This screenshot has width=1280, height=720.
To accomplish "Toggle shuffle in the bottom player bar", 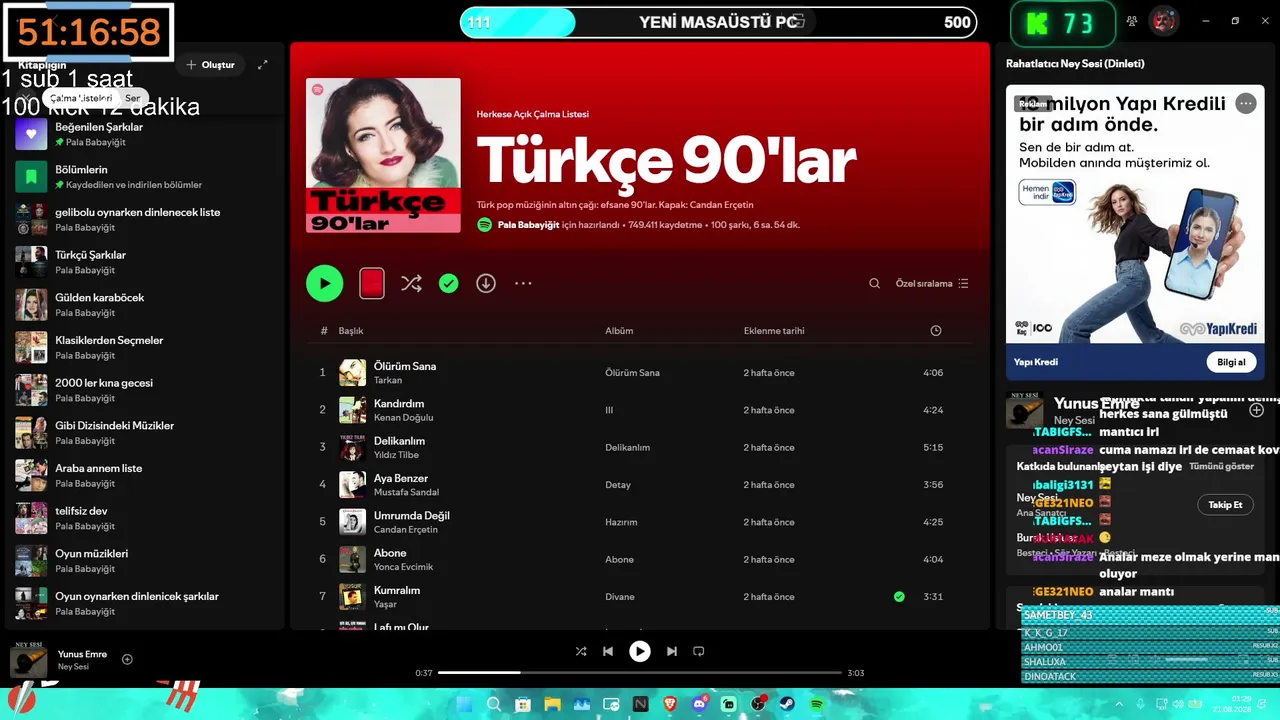I will pos(581,651).
